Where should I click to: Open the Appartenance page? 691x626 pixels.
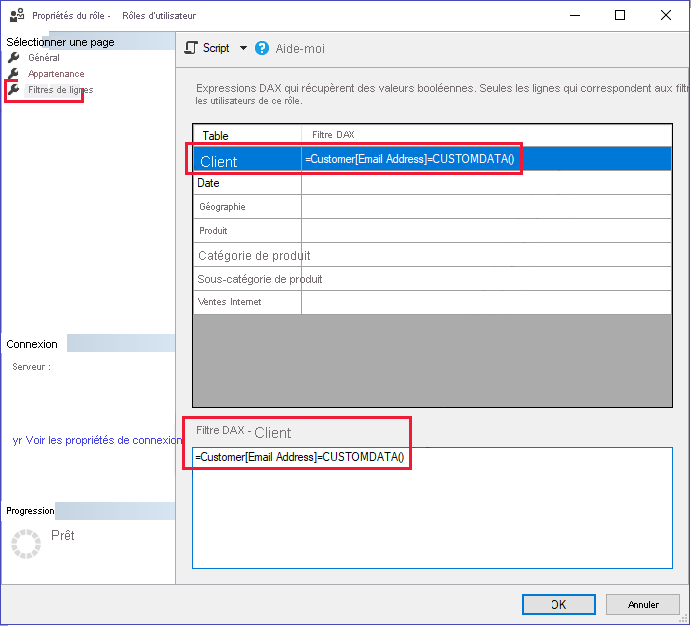point(56,74)
